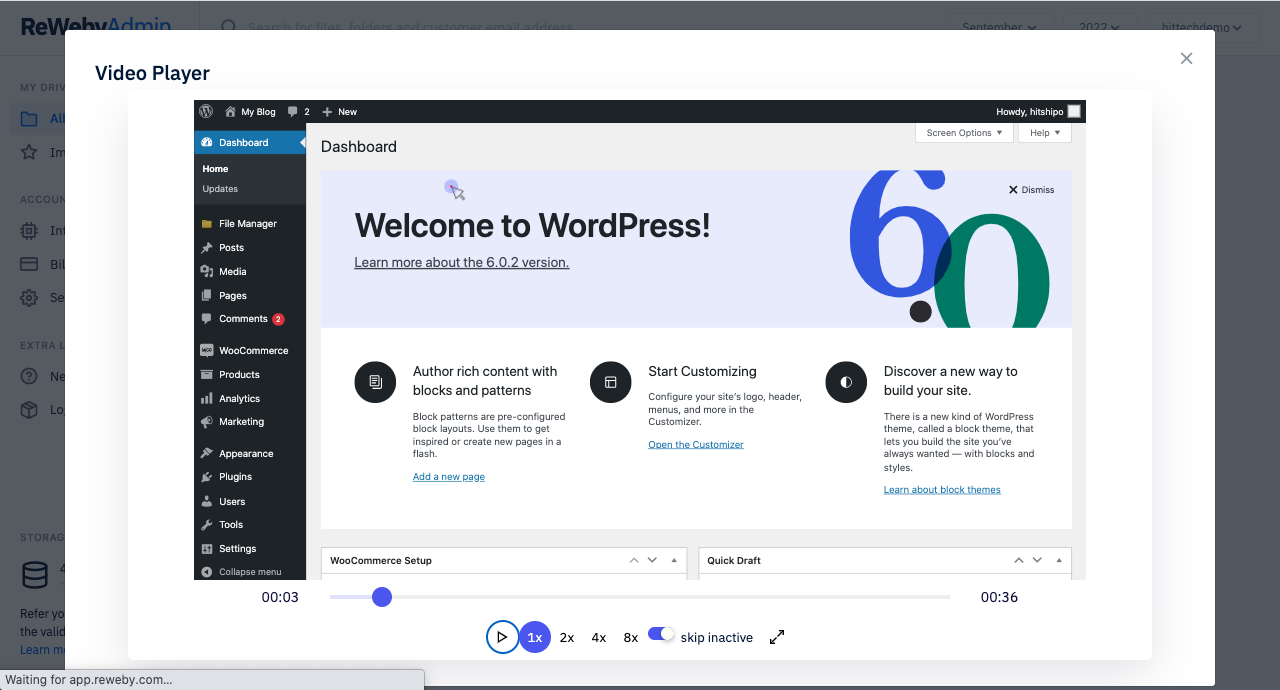Click the Collapse menu arrow icon
The image size is (1280, 690).
(x=207, y=572)
